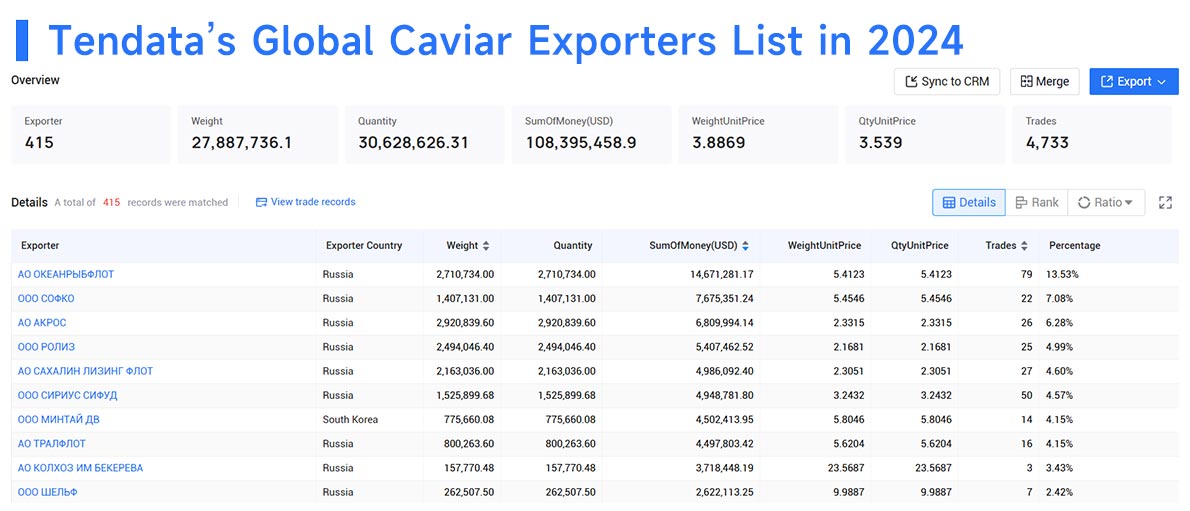Sort table by SumOfMoney(USD) arrows

[745, 246]
